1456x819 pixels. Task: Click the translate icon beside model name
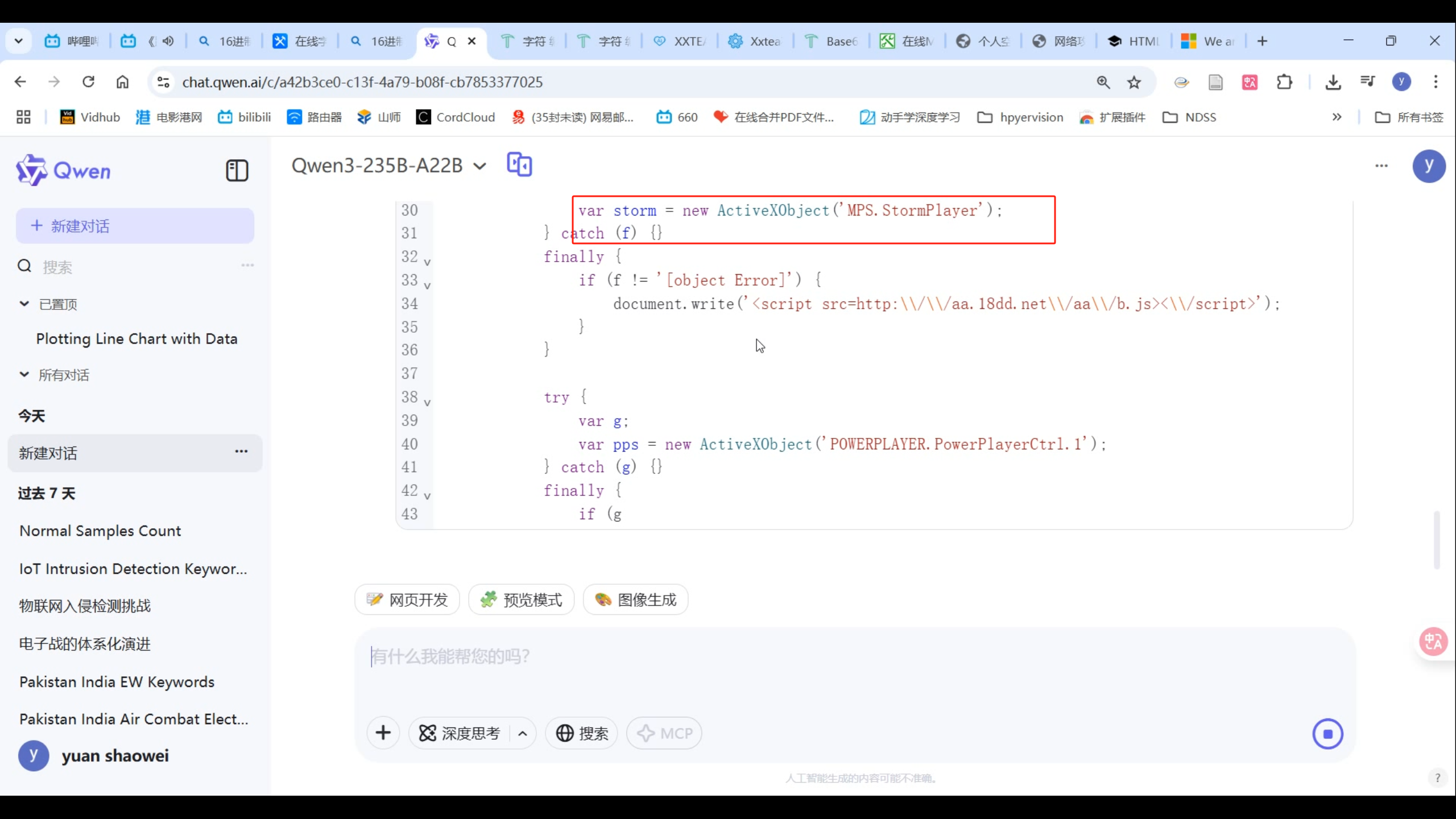(x=519, y=165)
